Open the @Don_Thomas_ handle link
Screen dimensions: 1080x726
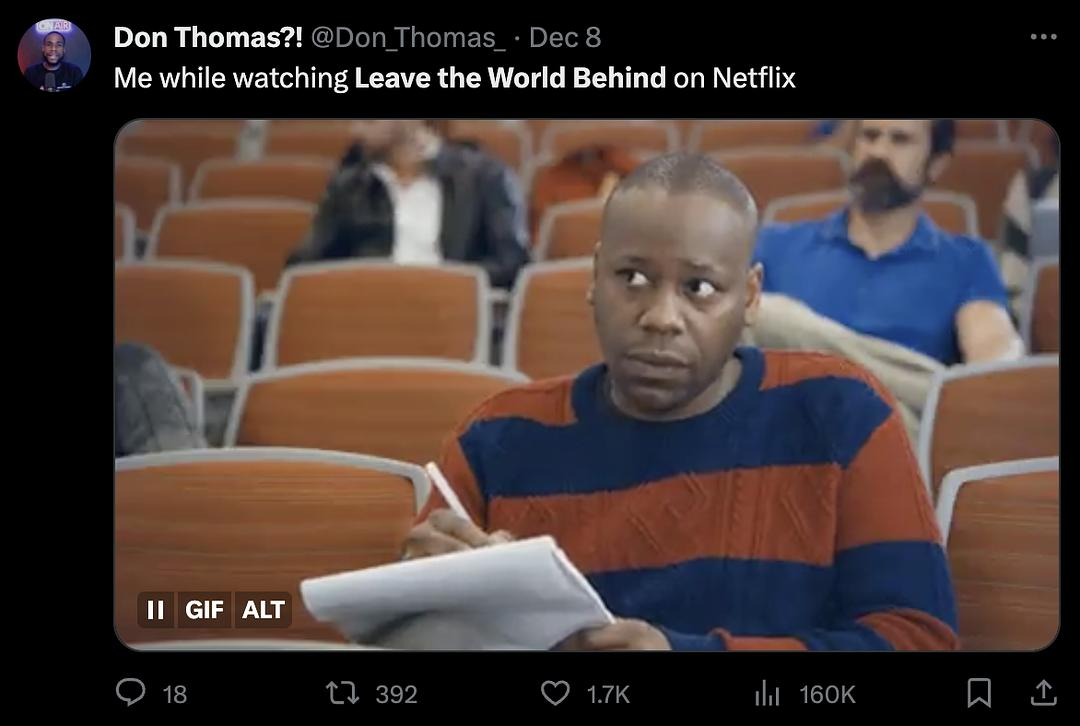[x=408, y=37]
